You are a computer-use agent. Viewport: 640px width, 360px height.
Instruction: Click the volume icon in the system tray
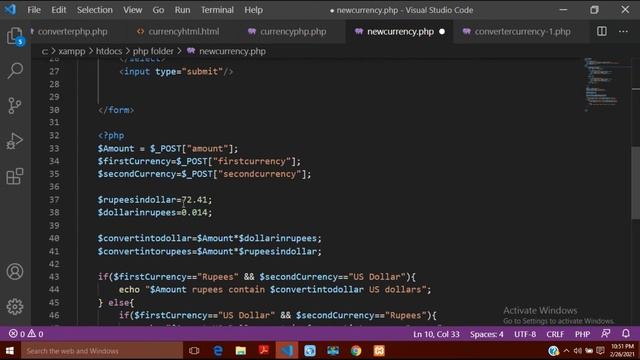pos(578,351)
